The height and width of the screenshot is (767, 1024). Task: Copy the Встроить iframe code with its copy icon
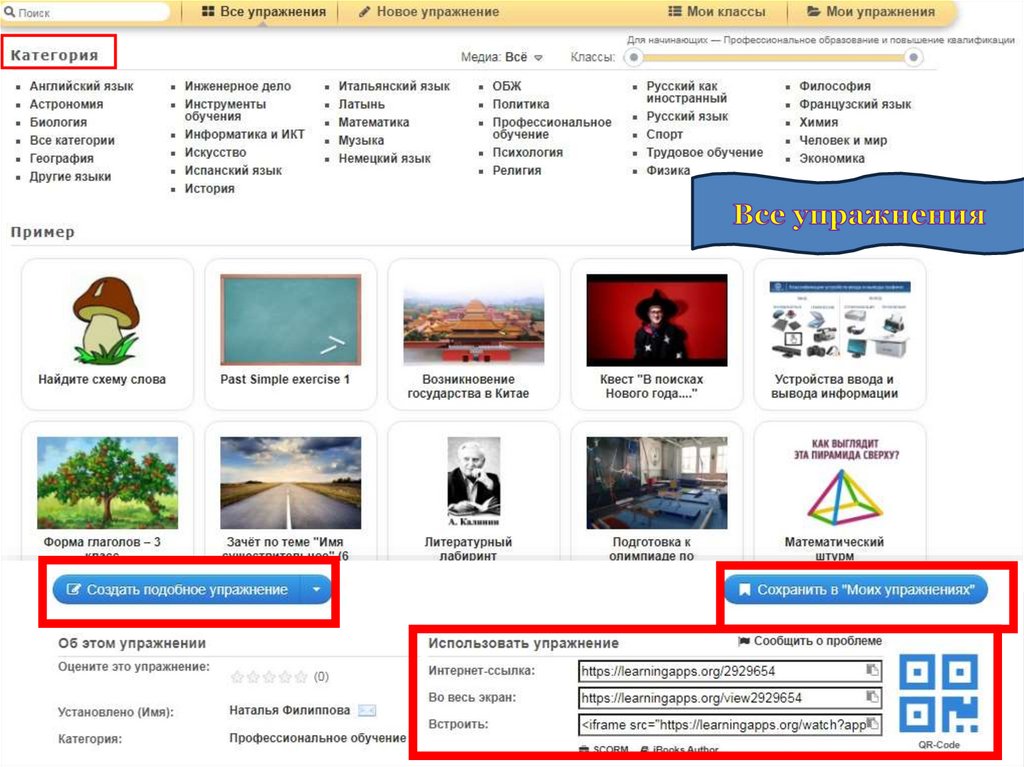point(872,723)
